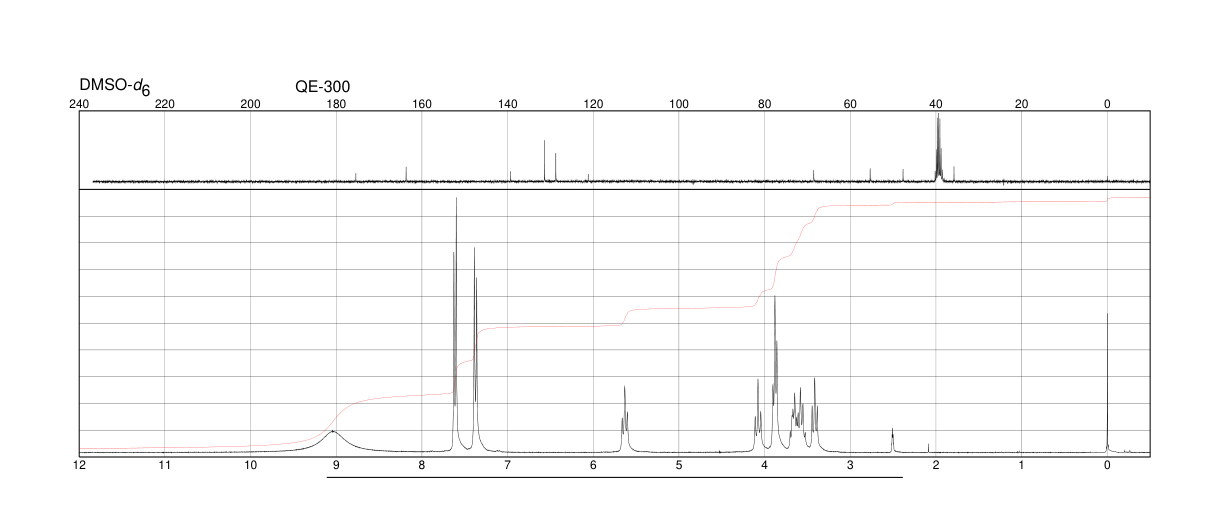
Task: Click the broad hump near 9 ppm
Action: 333,440
